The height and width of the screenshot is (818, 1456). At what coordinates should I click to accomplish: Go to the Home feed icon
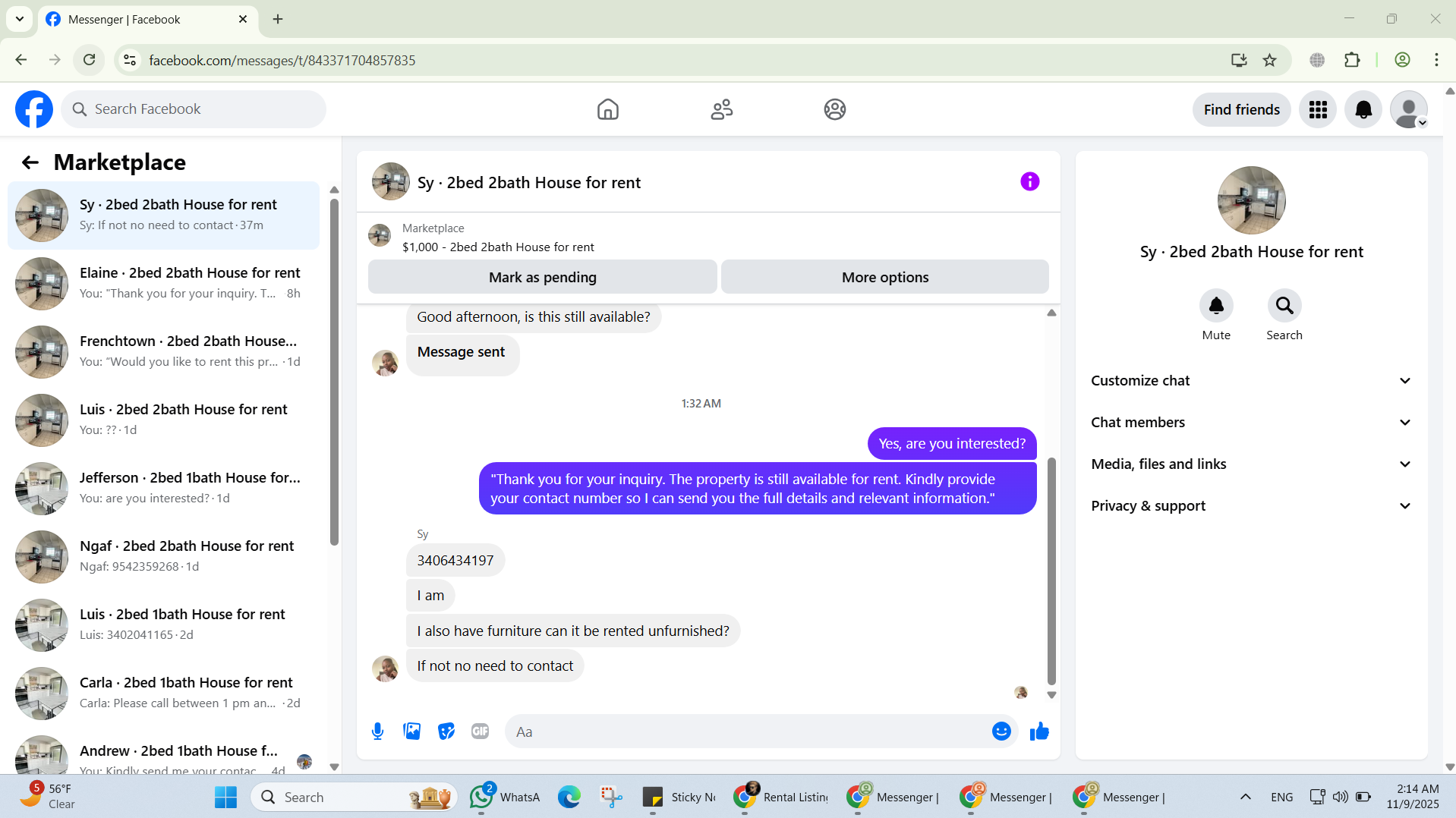tap(607, 109)
